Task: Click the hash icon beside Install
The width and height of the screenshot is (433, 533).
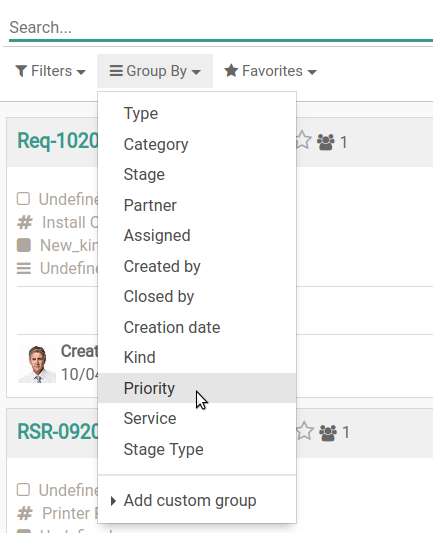Action: tap(25, 223)
